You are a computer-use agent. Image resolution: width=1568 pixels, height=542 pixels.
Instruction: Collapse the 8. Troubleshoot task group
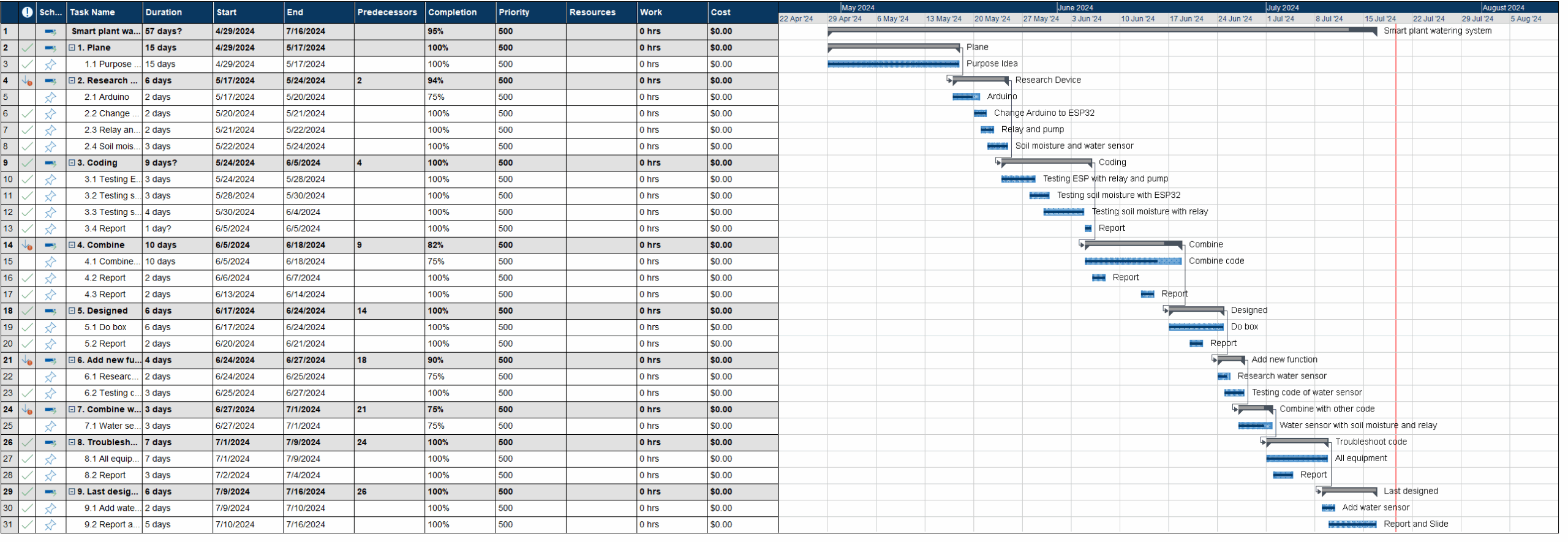point(72,443)
